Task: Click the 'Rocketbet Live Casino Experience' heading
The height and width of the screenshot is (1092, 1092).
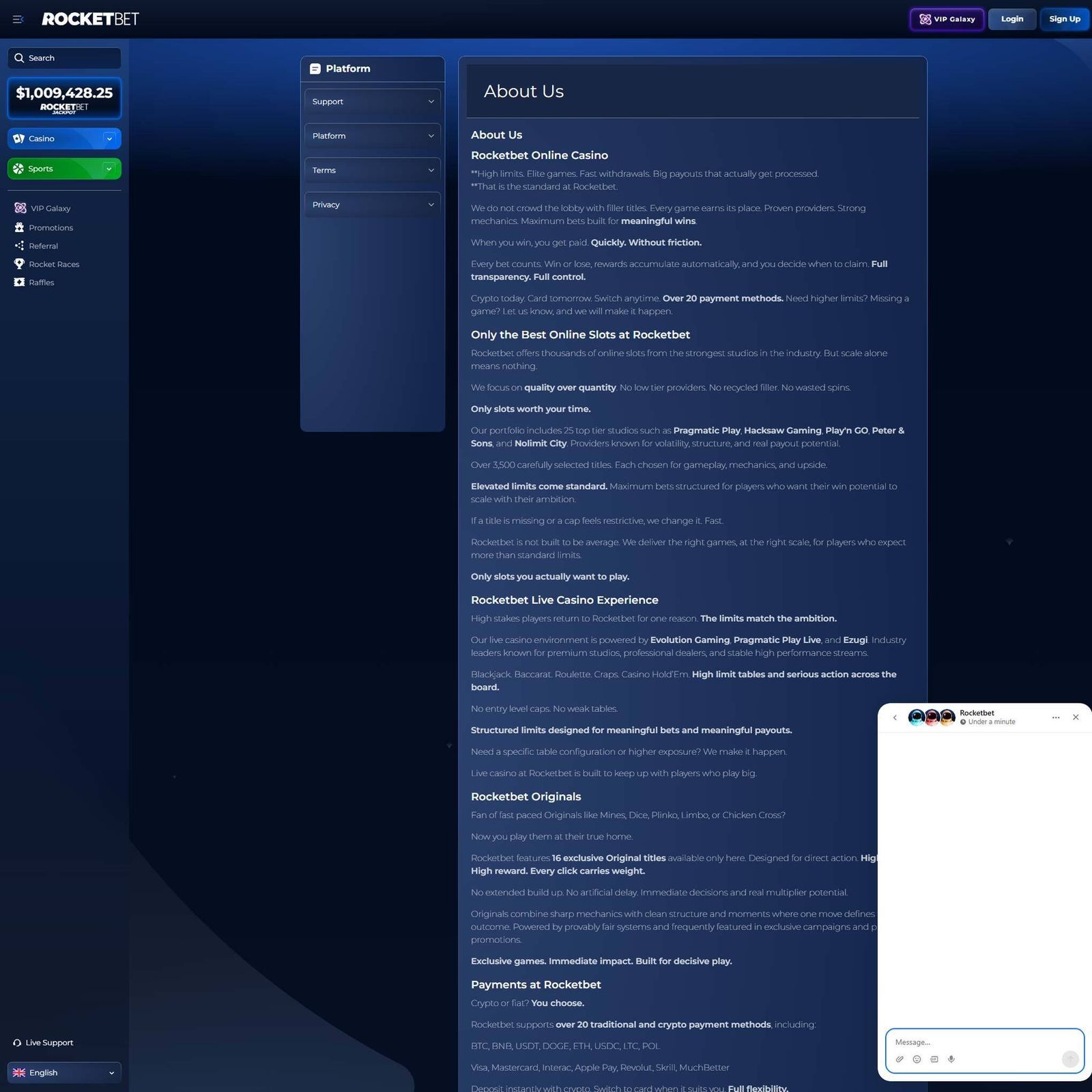Action: click(564, 601)
